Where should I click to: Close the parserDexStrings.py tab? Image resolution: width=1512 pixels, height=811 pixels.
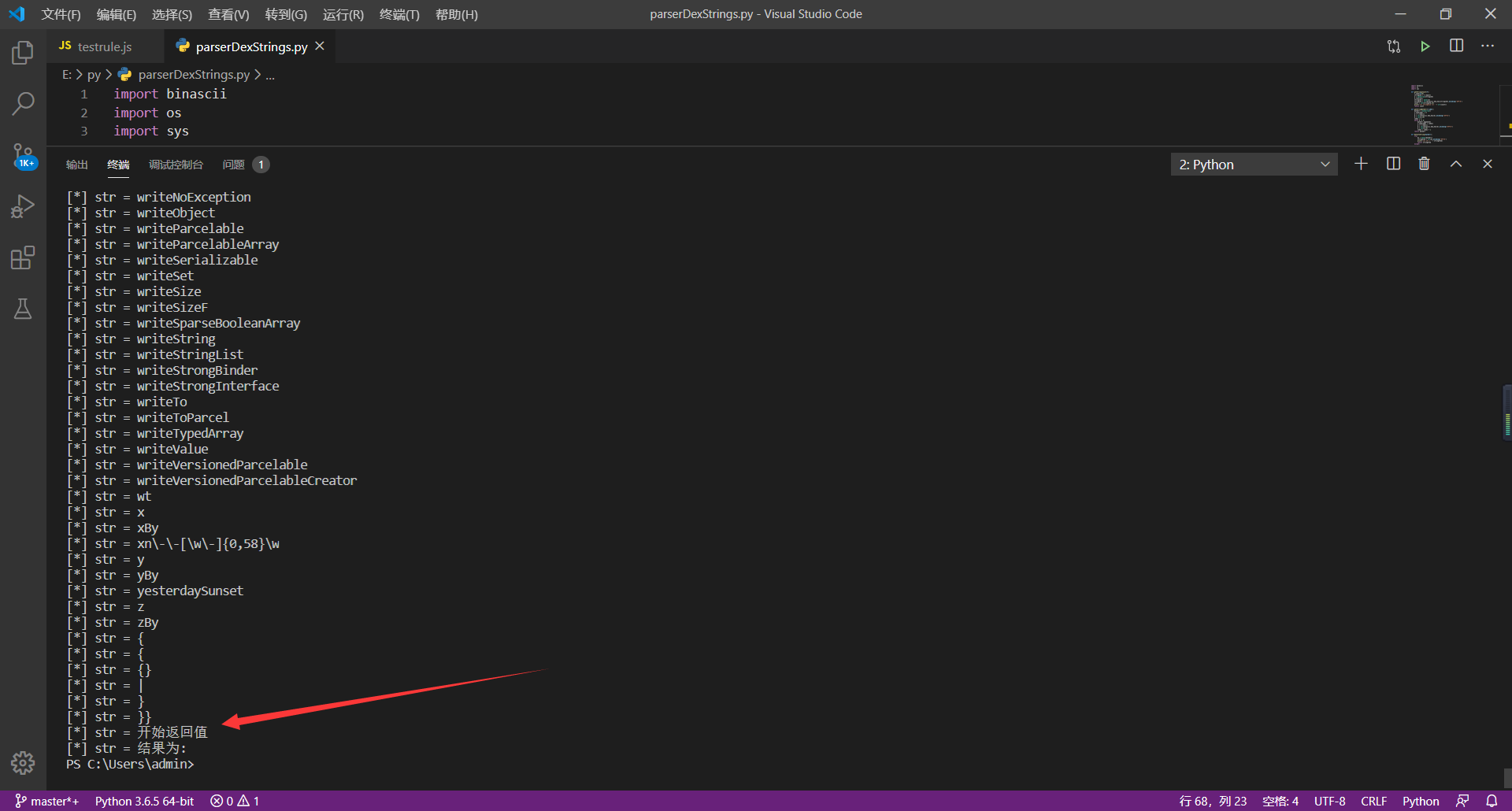pyautogui.click(x=320, y=46)
